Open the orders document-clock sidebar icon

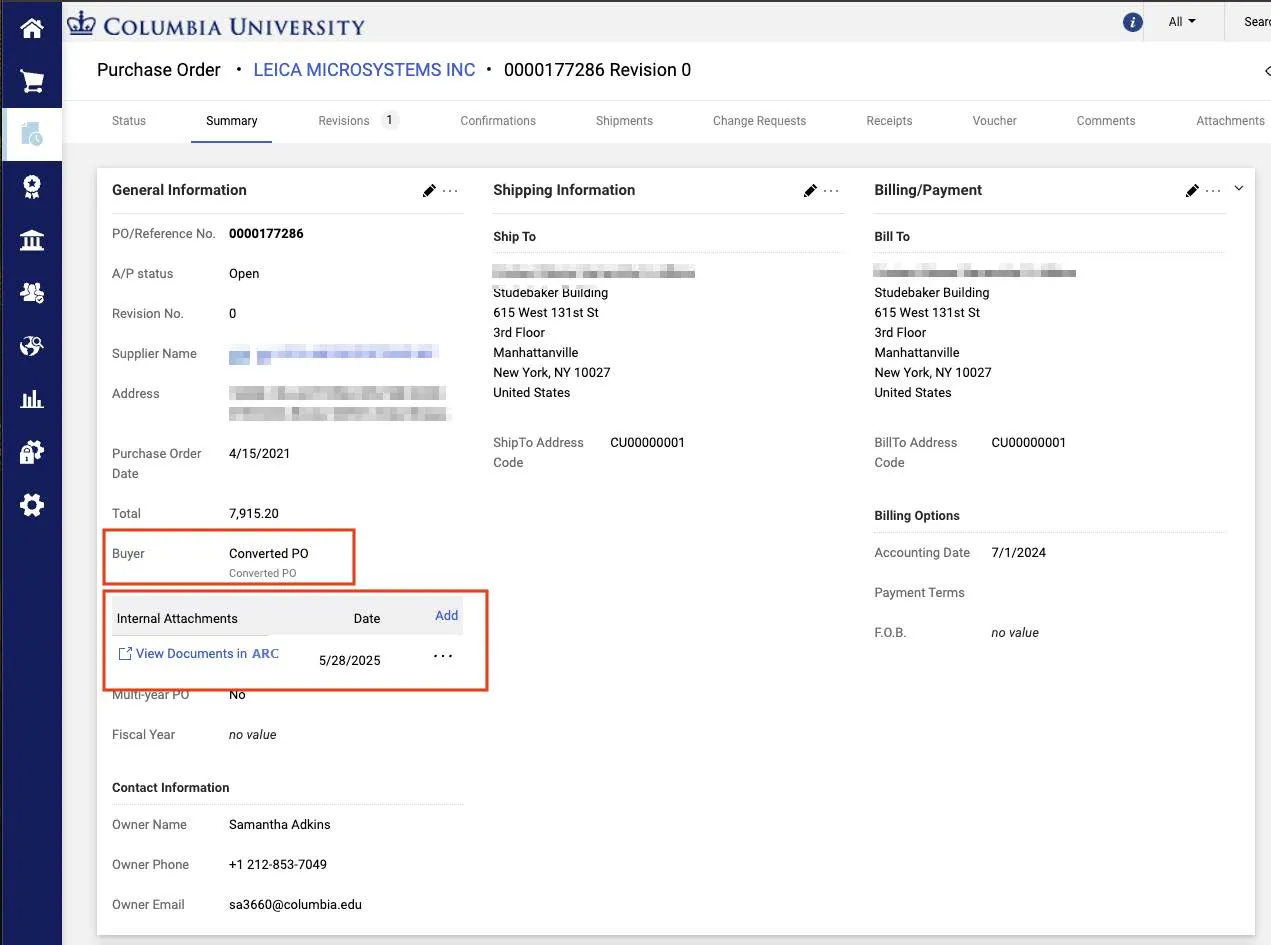[31, 134]
